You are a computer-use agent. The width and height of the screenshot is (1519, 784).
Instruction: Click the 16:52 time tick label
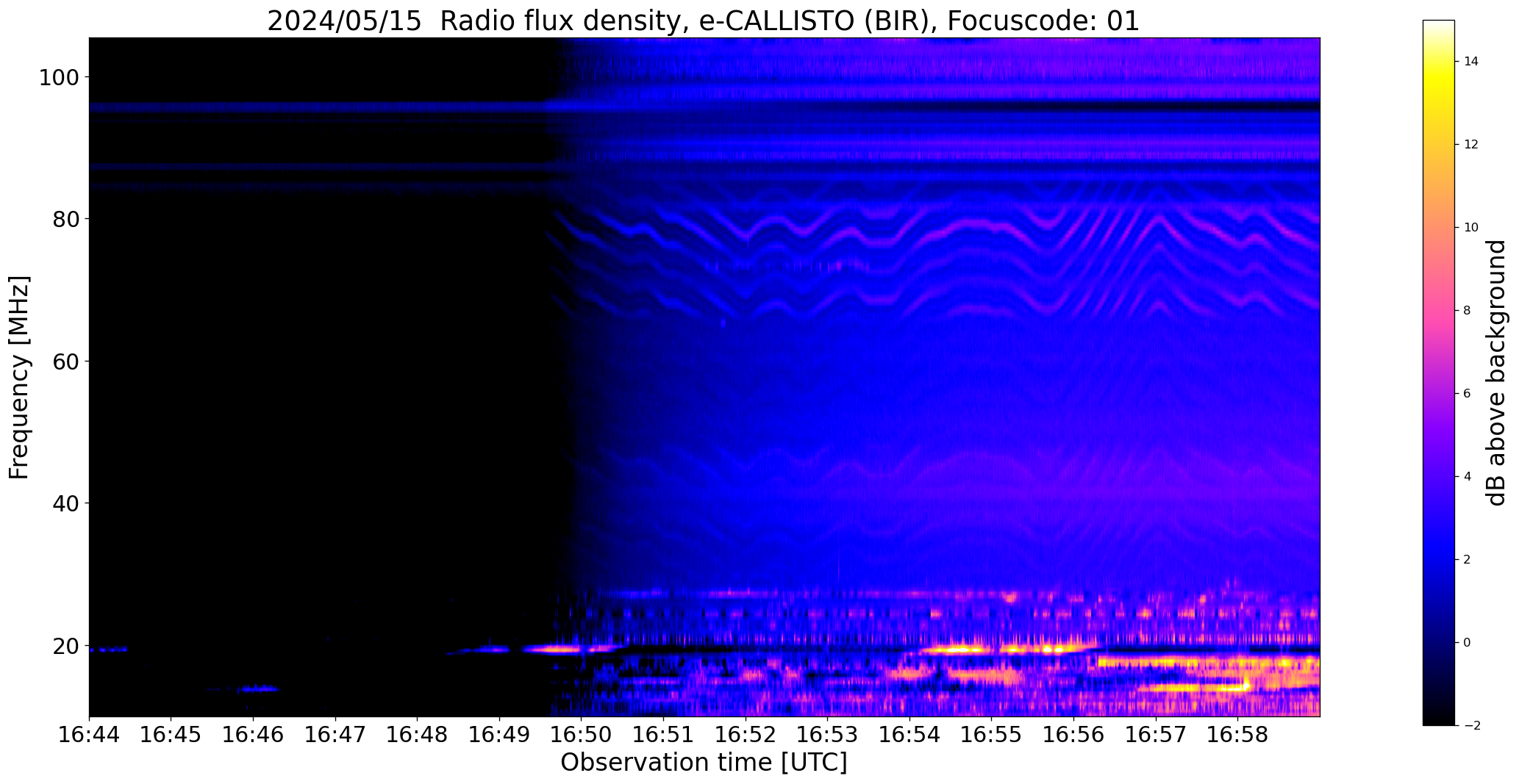[x=746, y=734]
